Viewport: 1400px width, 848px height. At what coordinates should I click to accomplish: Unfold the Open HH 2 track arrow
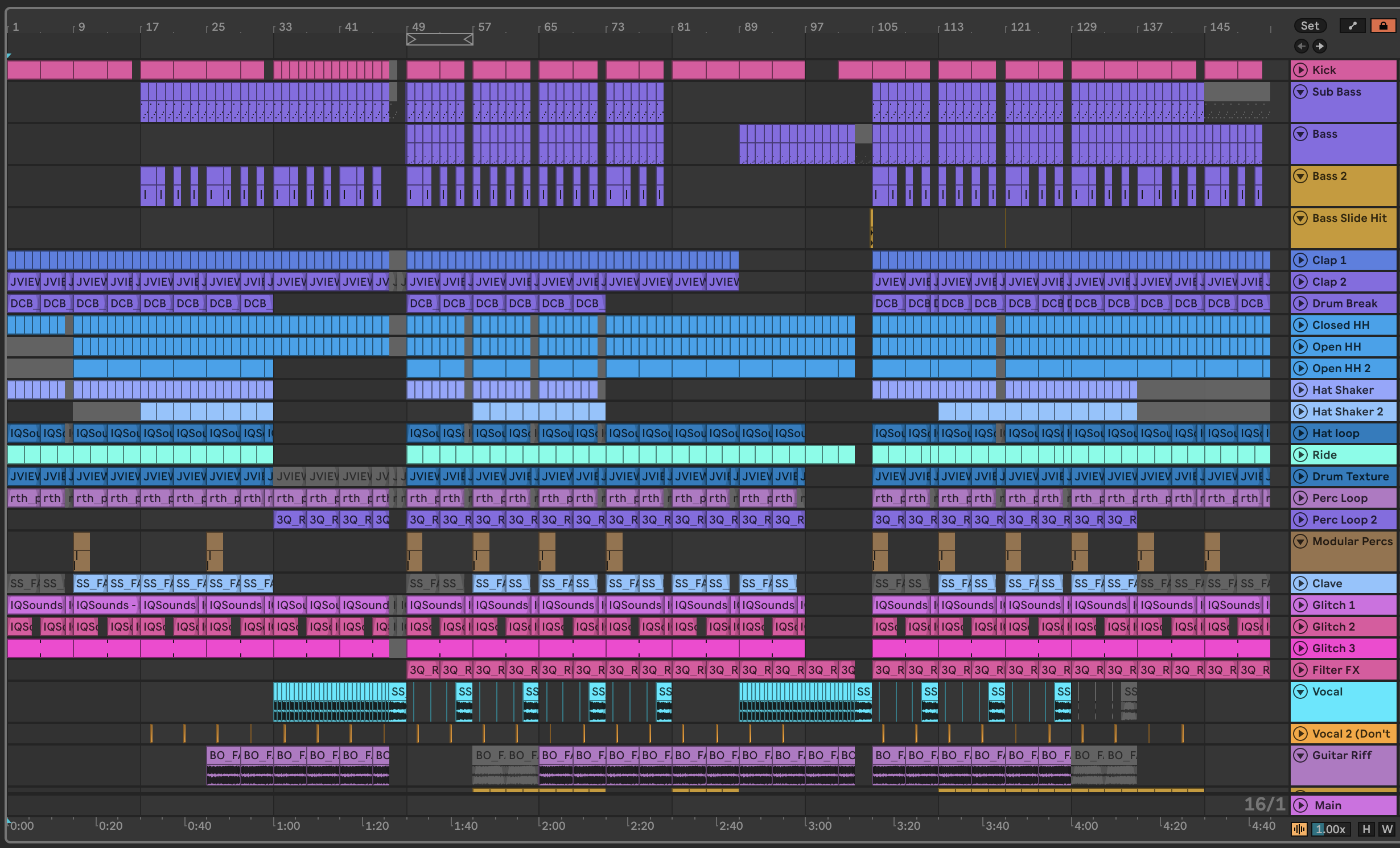coord(1300,368)
